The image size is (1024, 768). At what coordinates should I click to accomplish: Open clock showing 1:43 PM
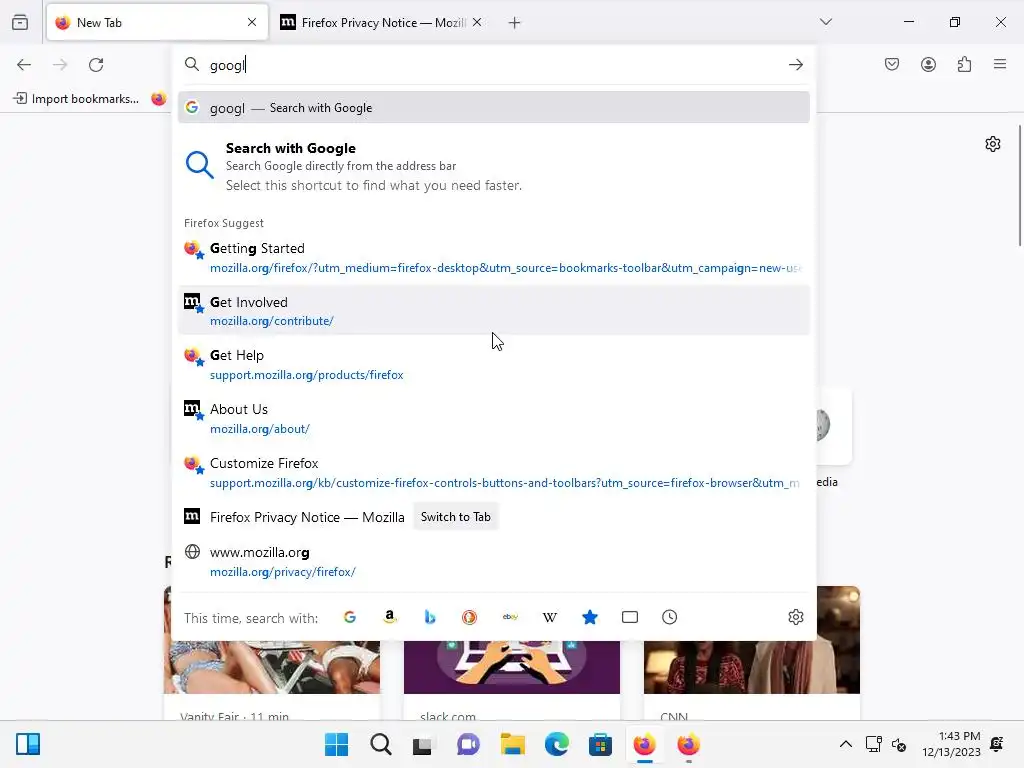click(x=952, y=744)
